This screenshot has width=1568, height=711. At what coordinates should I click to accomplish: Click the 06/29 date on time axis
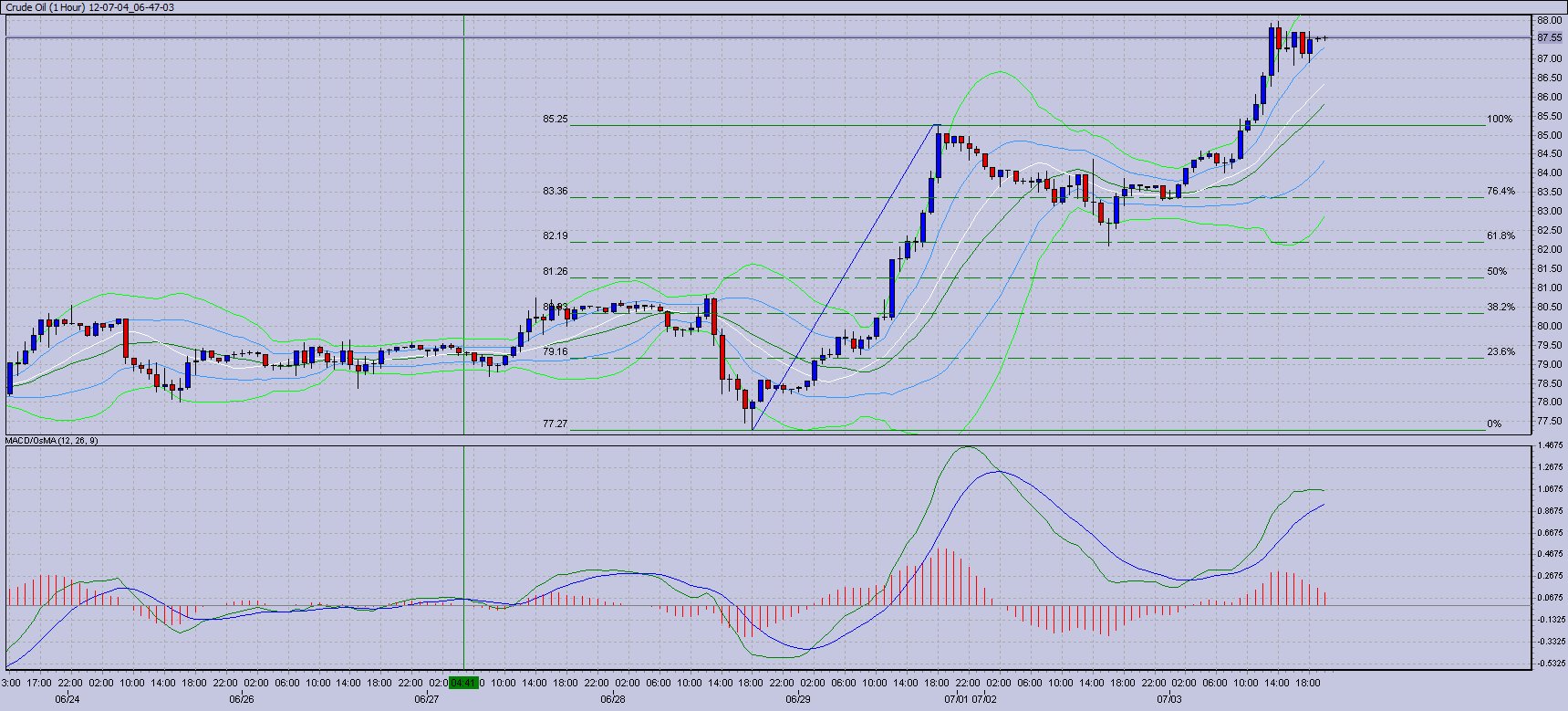click(x=797, y=700)
